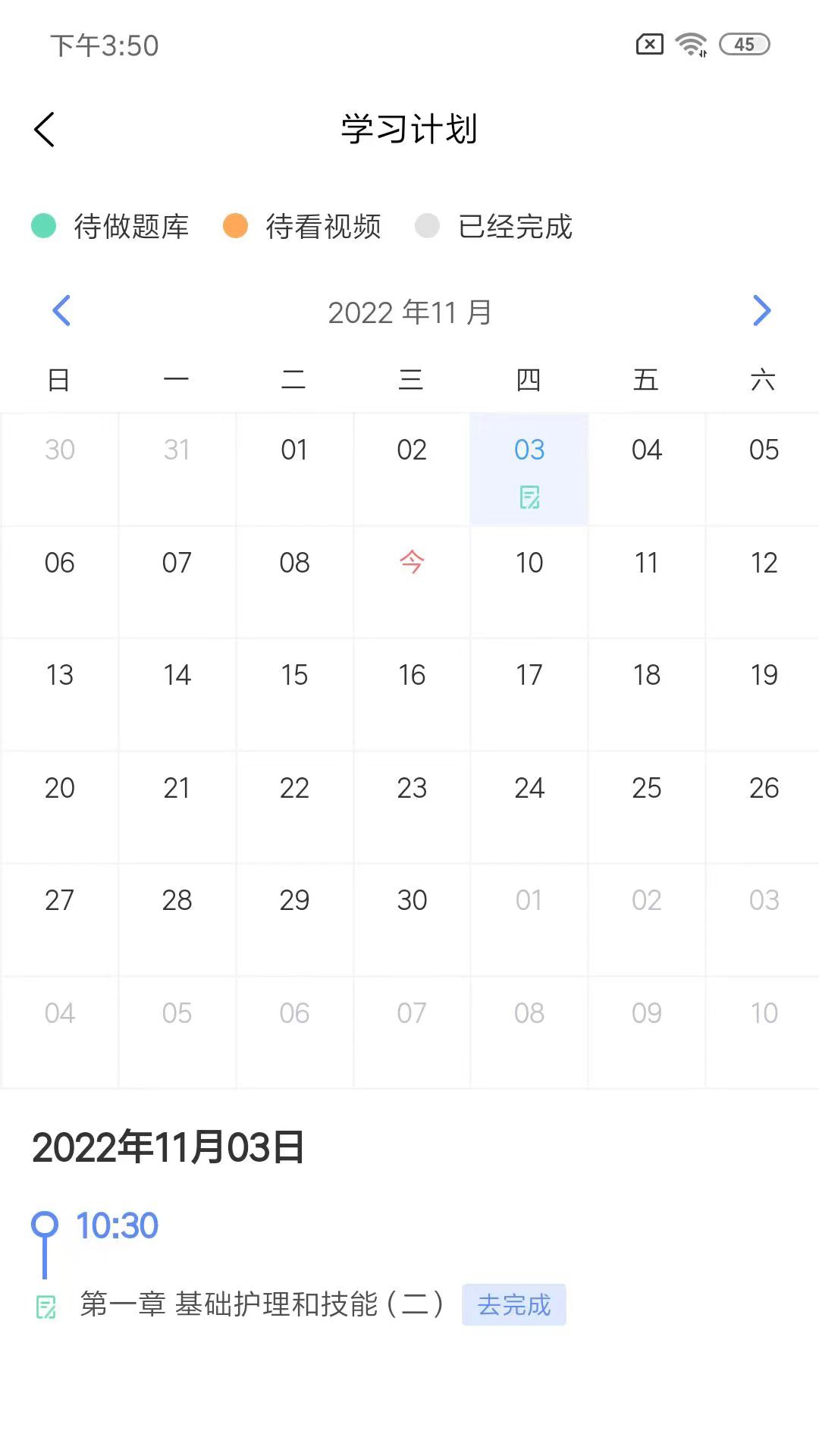Tap the back arrow in header
819x1456 pixels.
click(45, 129)
